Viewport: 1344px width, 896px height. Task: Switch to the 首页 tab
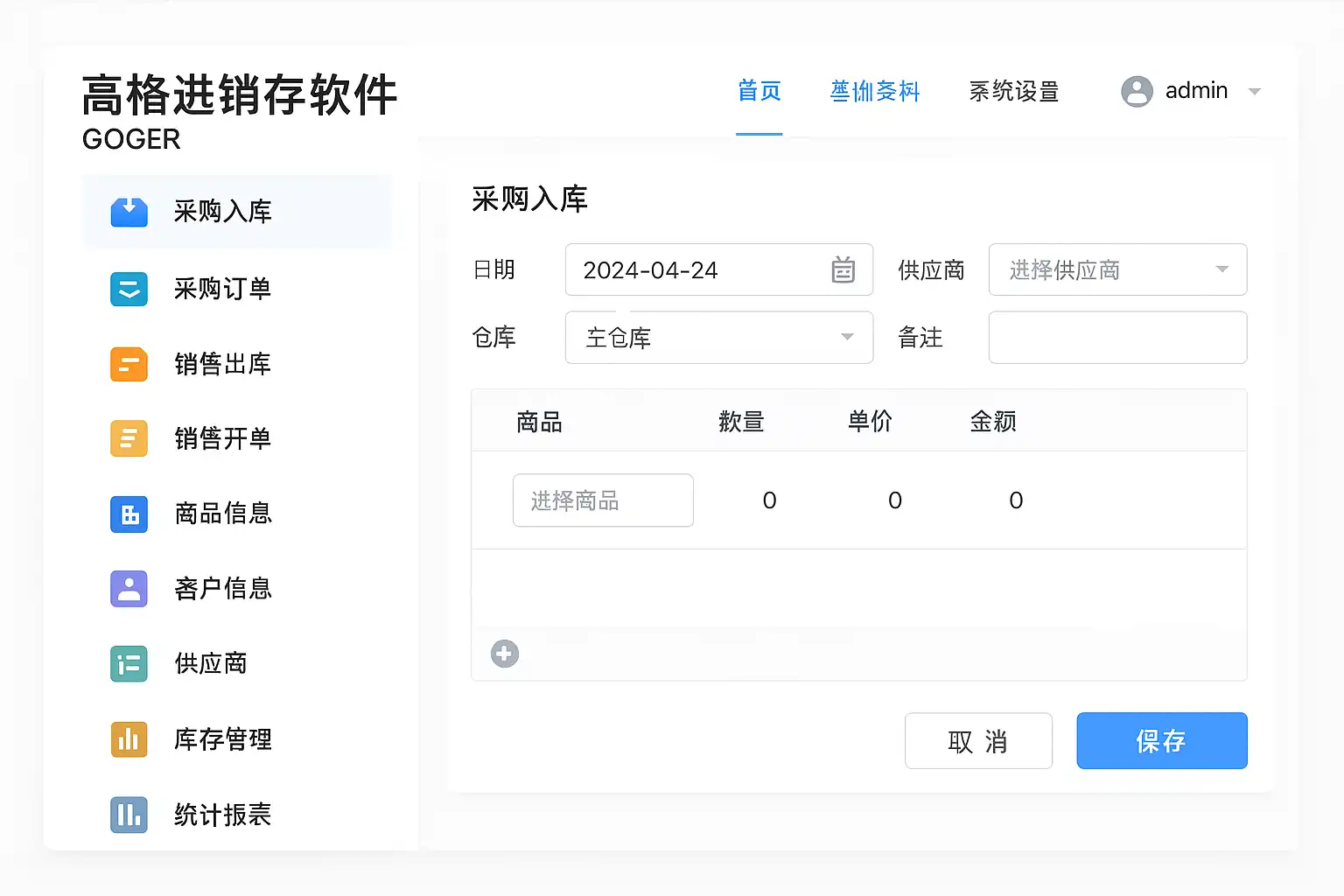pyautogui.click(x=759, y=91)
